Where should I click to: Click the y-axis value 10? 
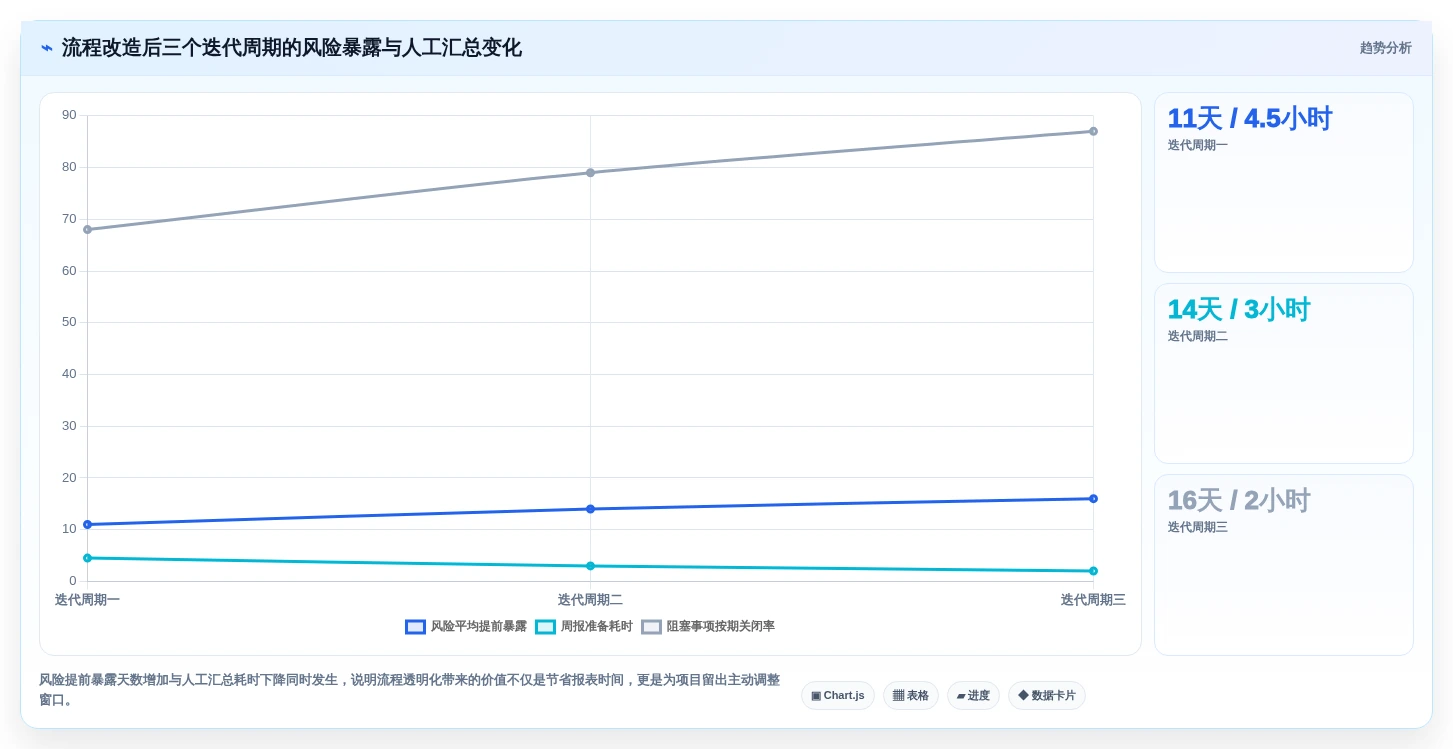point(69,529)
